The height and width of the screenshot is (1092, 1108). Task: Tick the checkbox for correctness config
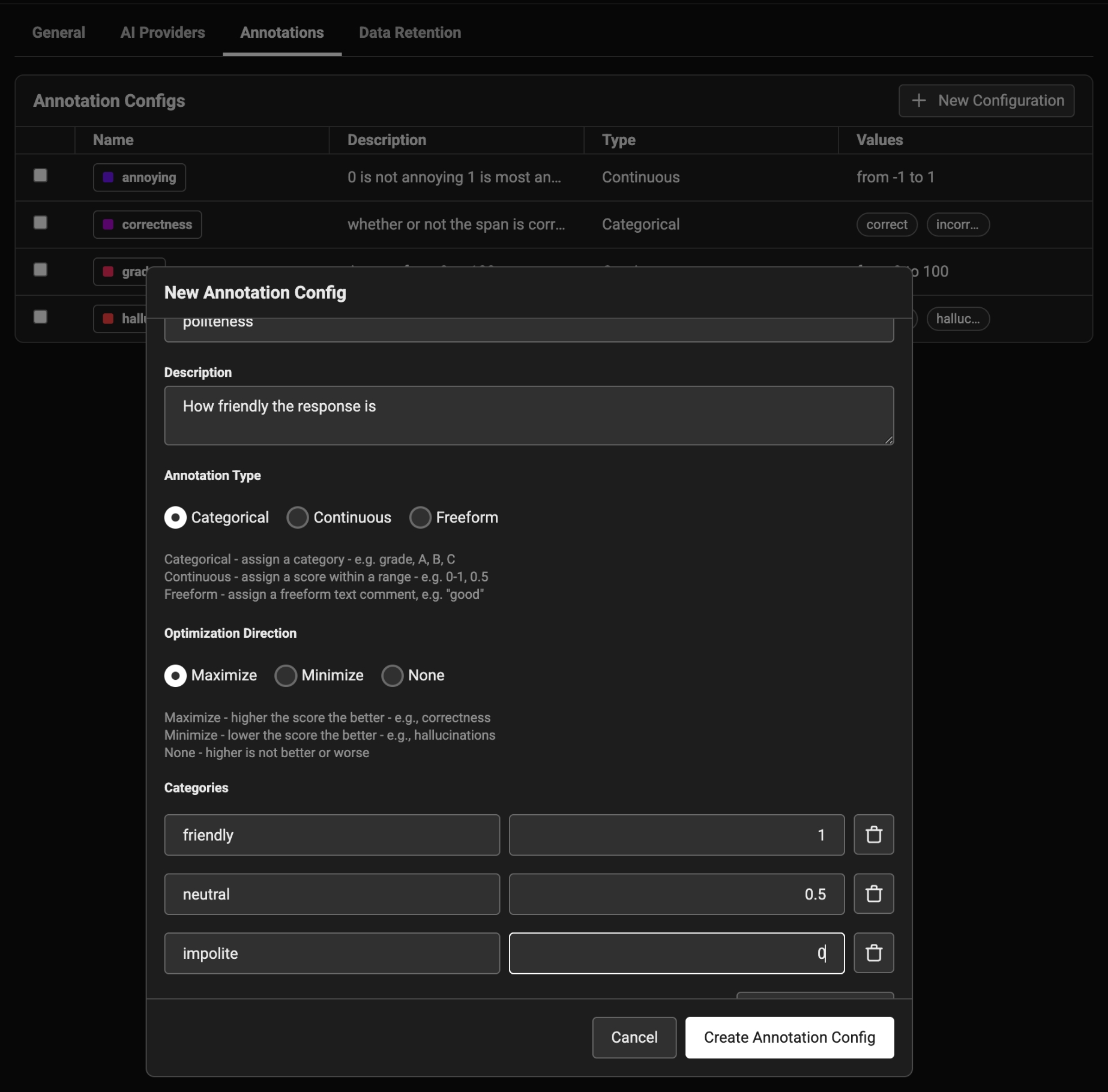[x=40, y=223]
